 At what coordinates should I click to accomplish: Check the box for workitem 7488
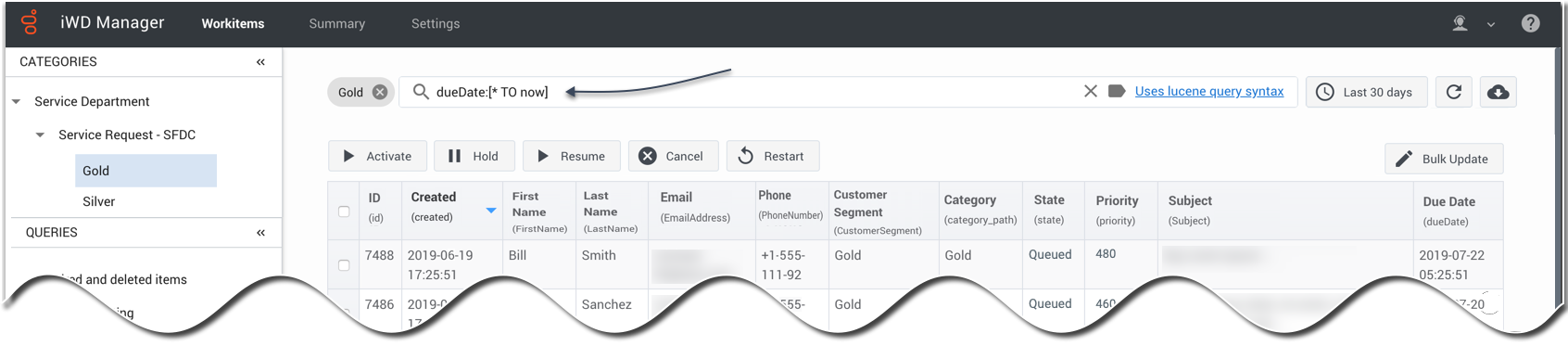tap(344, 265)
